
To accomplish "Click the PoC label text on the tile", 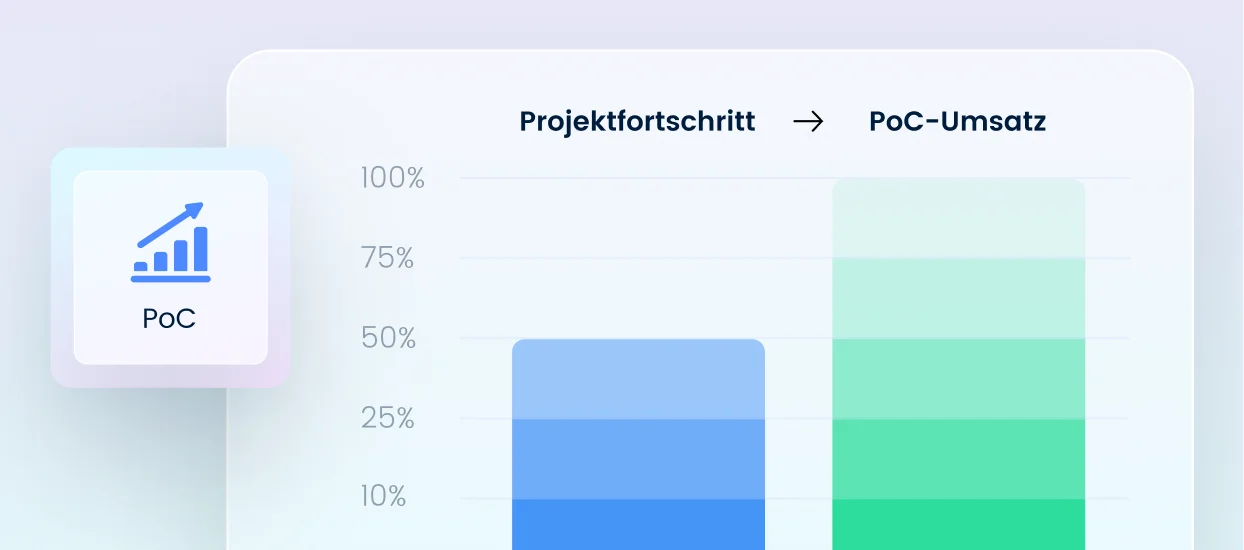I will click(x=169, y=319).
